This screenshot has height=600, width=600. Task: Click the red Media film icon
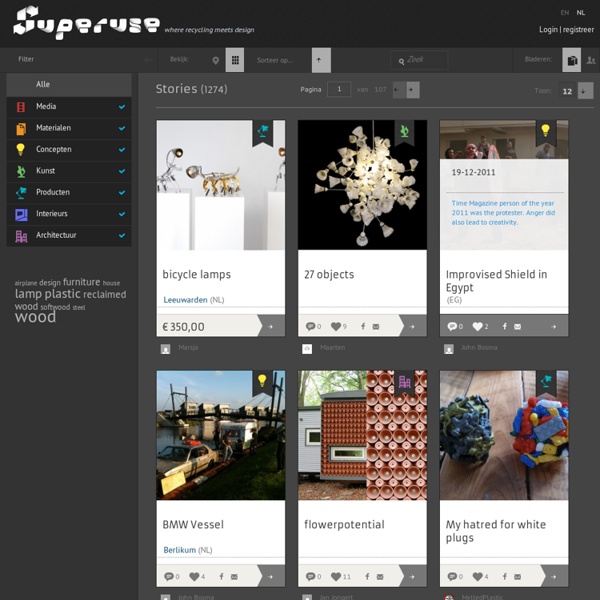pyautogui.click(x=21, y=107)
